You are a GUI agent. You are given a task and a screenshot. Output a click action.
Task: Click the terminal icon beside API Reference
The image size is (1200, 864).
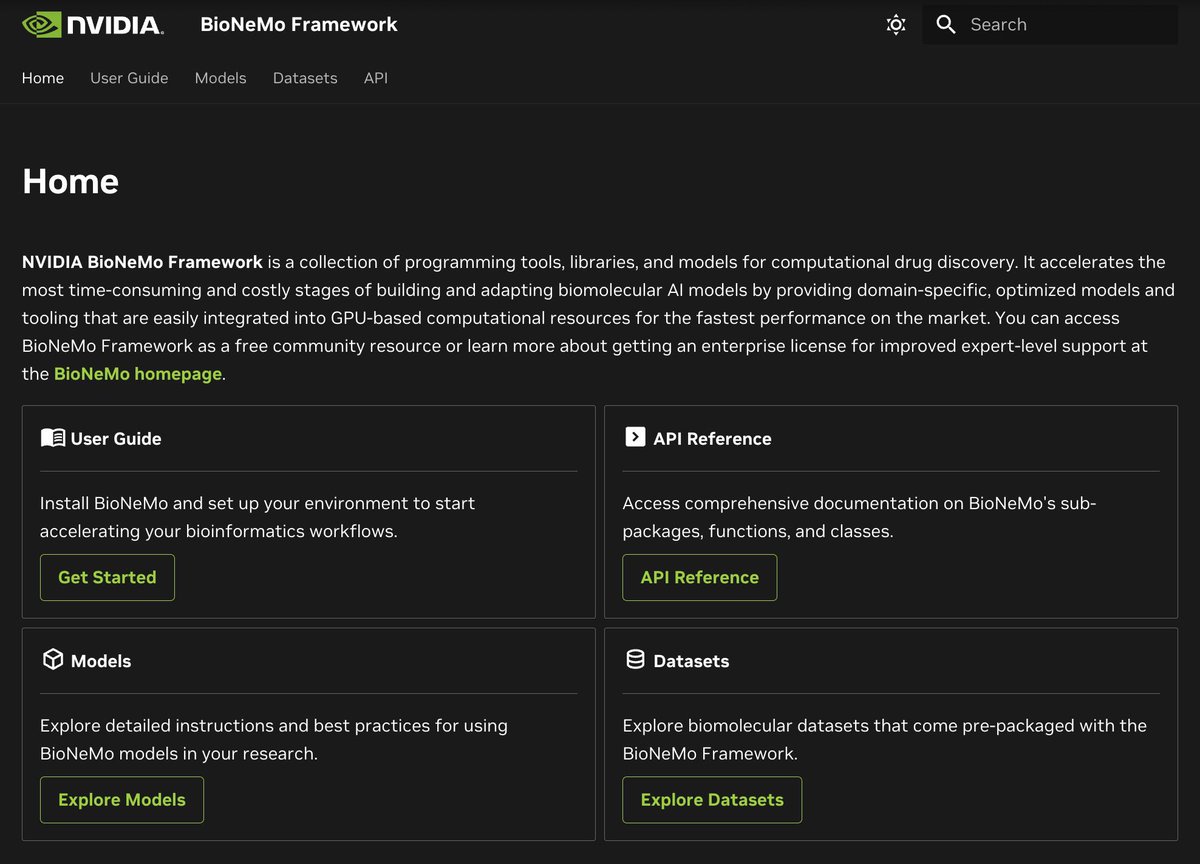tap(634, 437)
